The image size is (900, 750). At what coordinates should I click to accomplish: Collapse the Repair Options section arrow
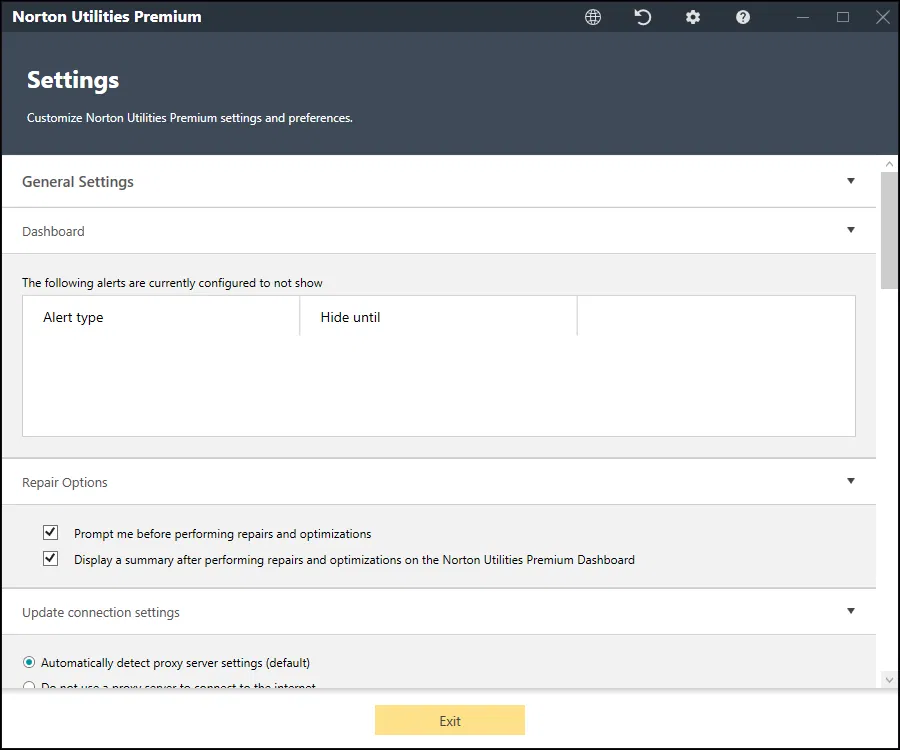(x=851, y=481)
